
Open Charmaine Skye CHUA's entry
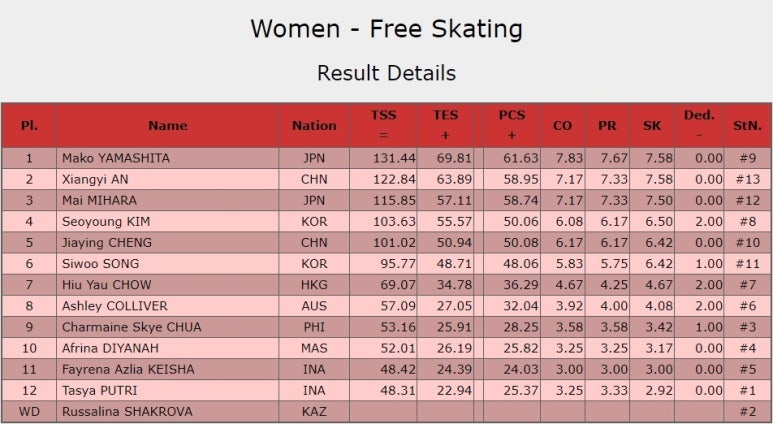132,327
